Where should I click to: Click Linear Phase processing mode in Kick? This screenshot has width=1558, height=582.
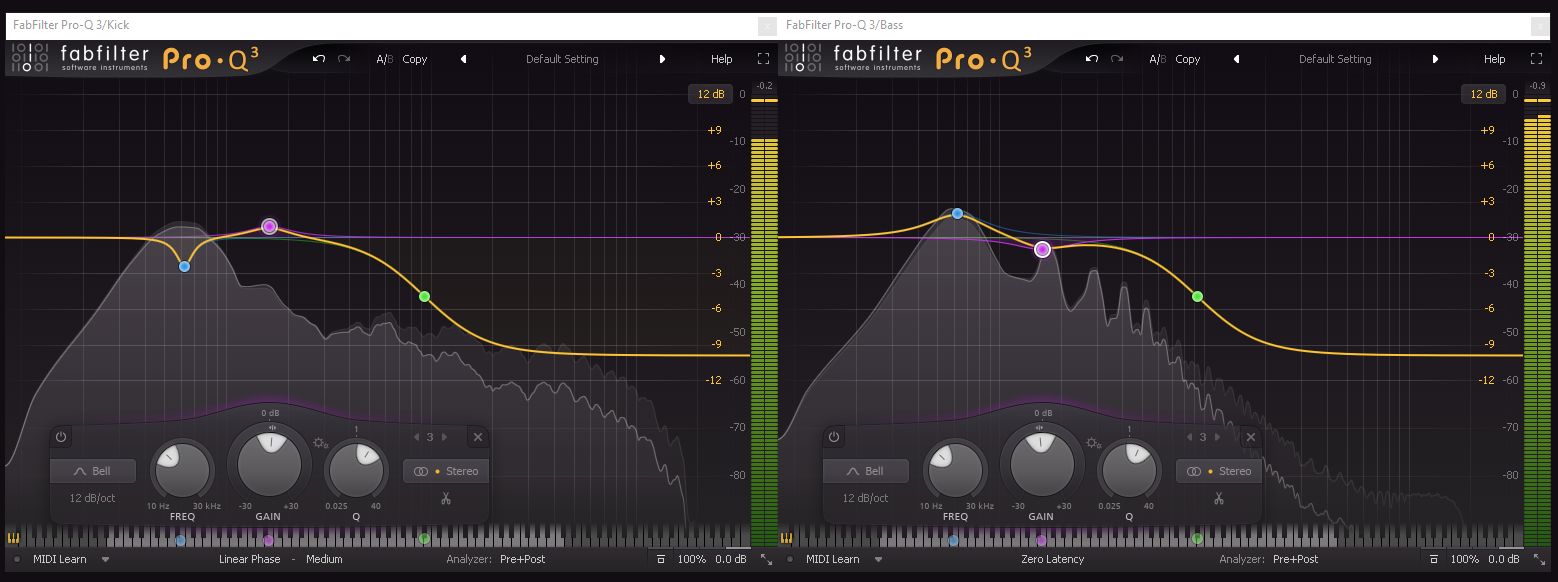249,559
